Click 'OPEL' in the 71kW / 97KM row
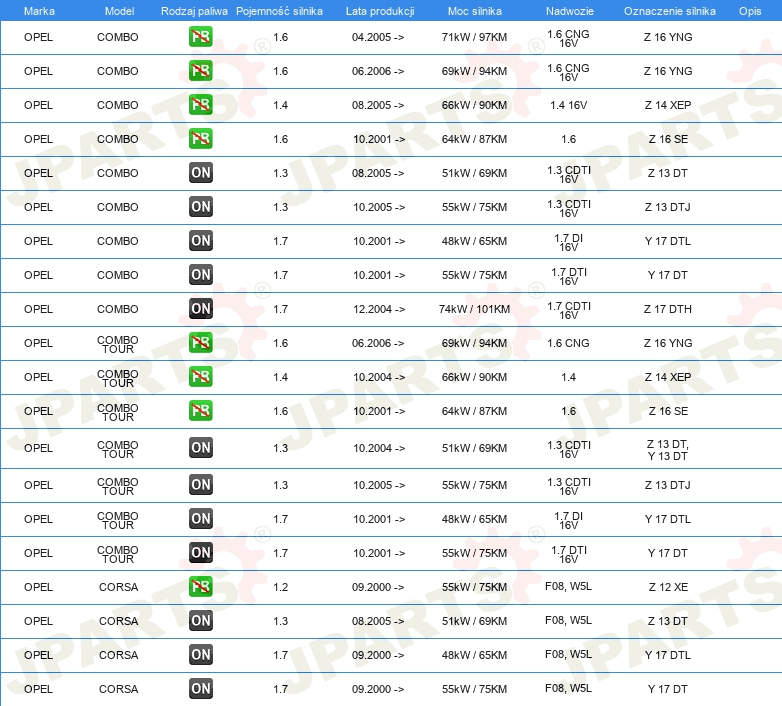This screenshot has width=782, height=706. coord(38,37)
